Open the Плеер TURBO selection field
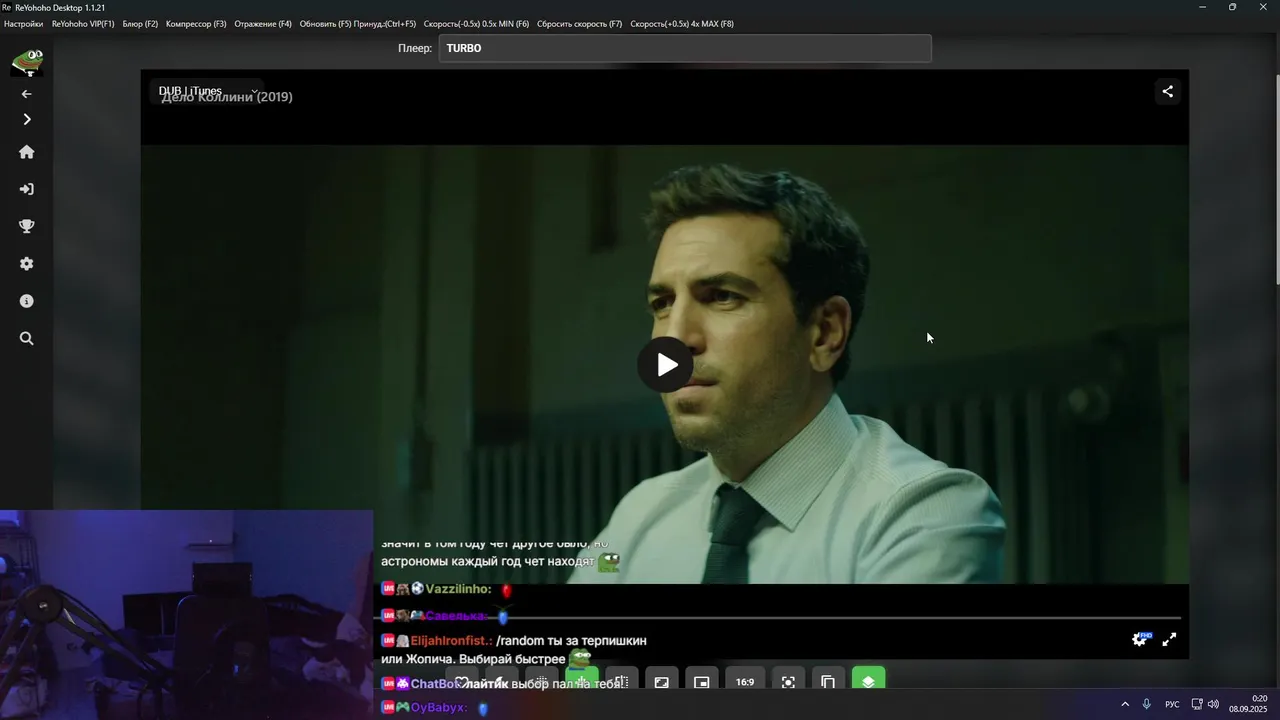Screen dimensions: 1280x720 tap(685, 48)
